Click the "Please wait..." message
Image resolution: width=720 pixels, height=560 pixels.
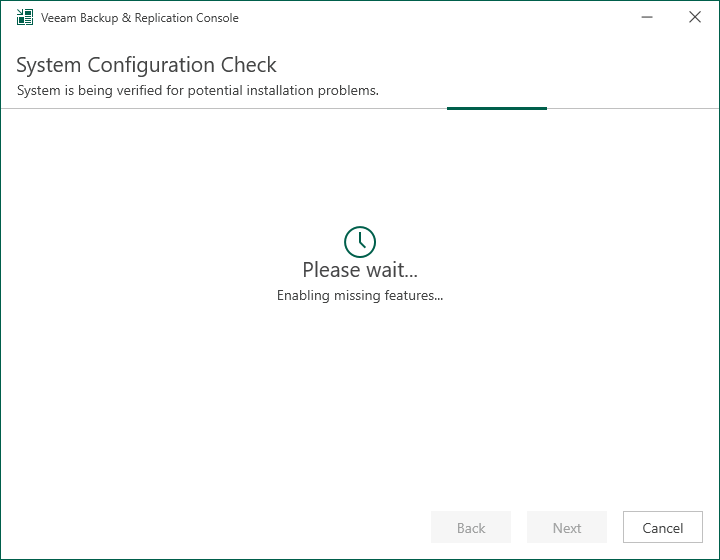click(x=360, y=270)
